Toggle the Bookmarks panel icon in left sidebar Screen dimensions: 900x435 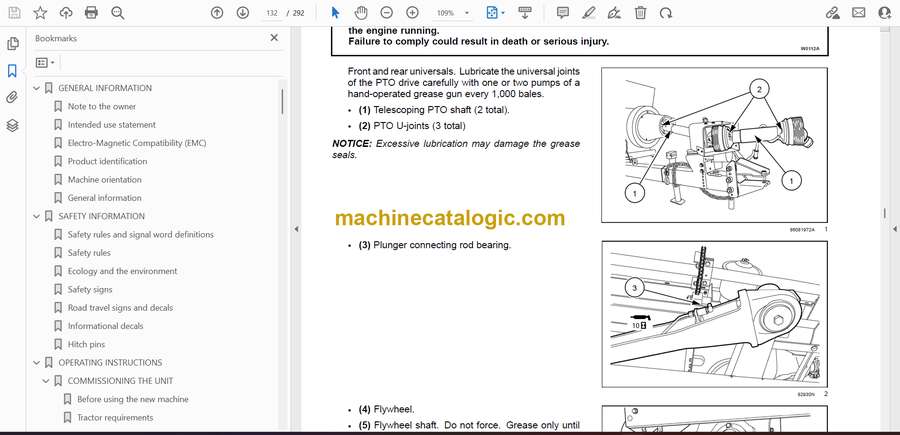pyautogui.click(x=13, y=71)
